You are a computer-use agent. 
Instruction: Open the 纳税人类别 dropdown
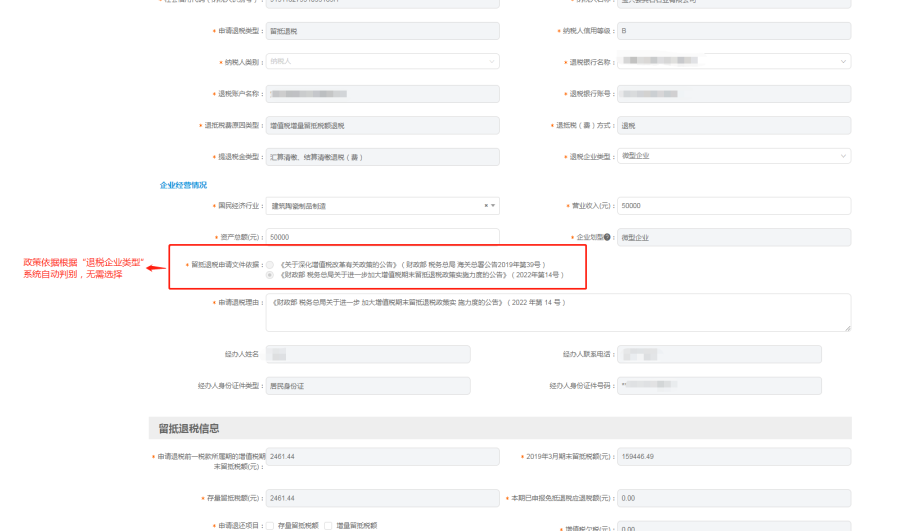pos(382,61)
